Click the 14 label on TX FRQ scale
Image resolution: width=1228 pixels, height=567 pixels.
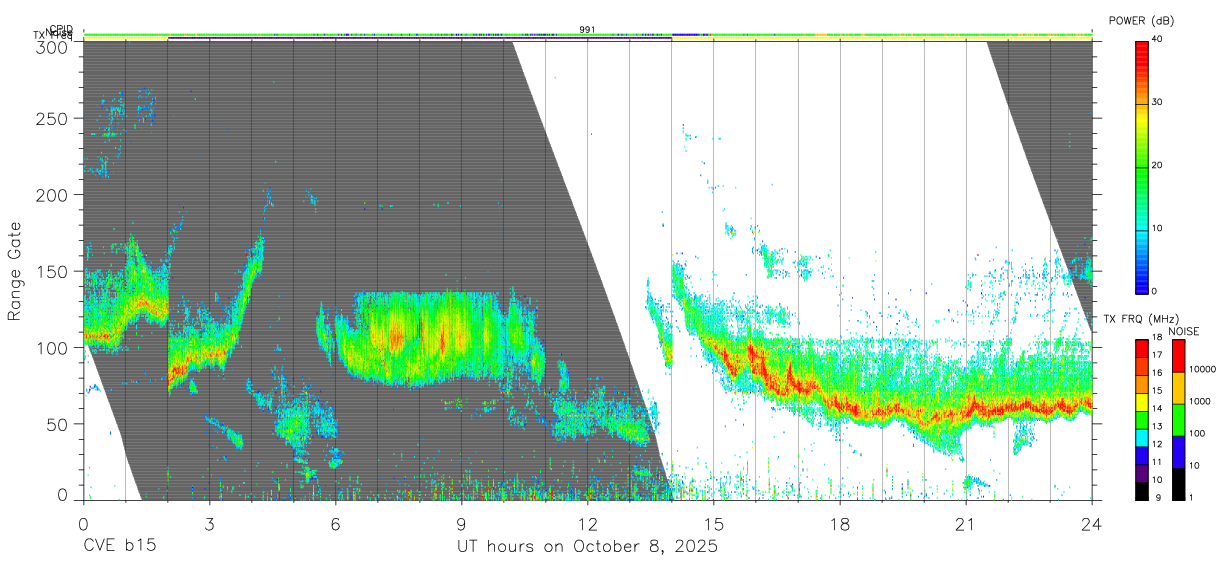pos(1159,409)
